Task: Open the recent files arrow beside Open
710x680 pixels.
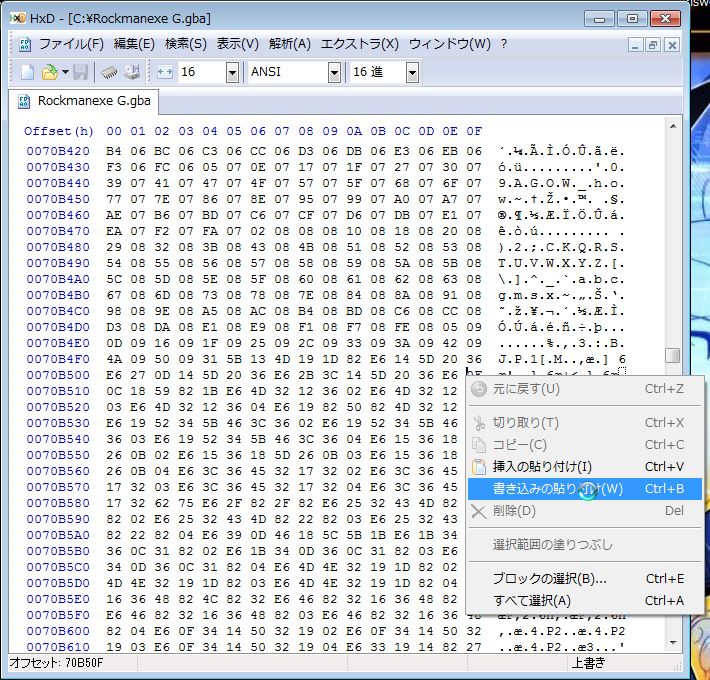Action: pyautogui.click(x=65, y=72)
